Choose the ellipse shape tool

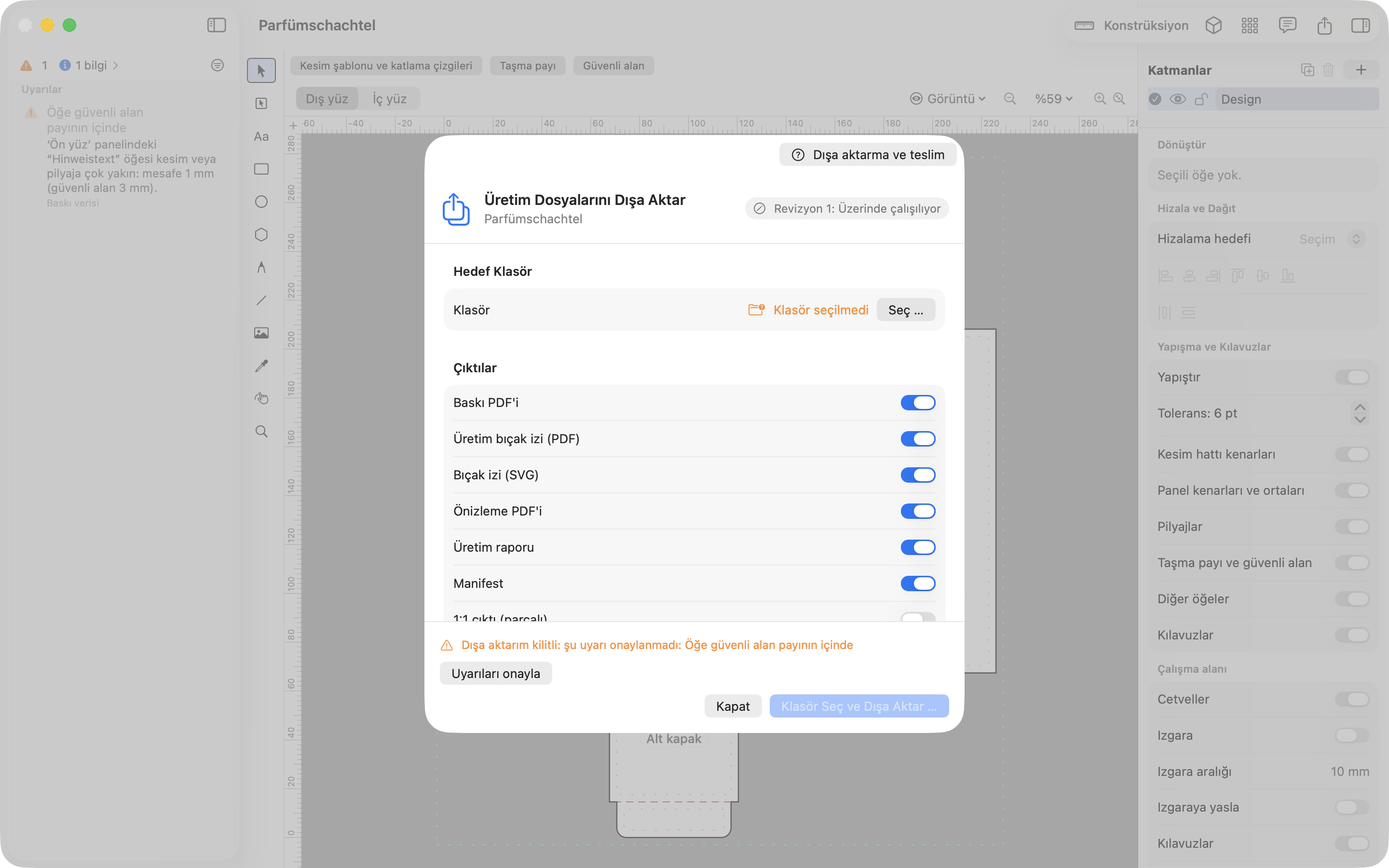[x=261, y=202]
